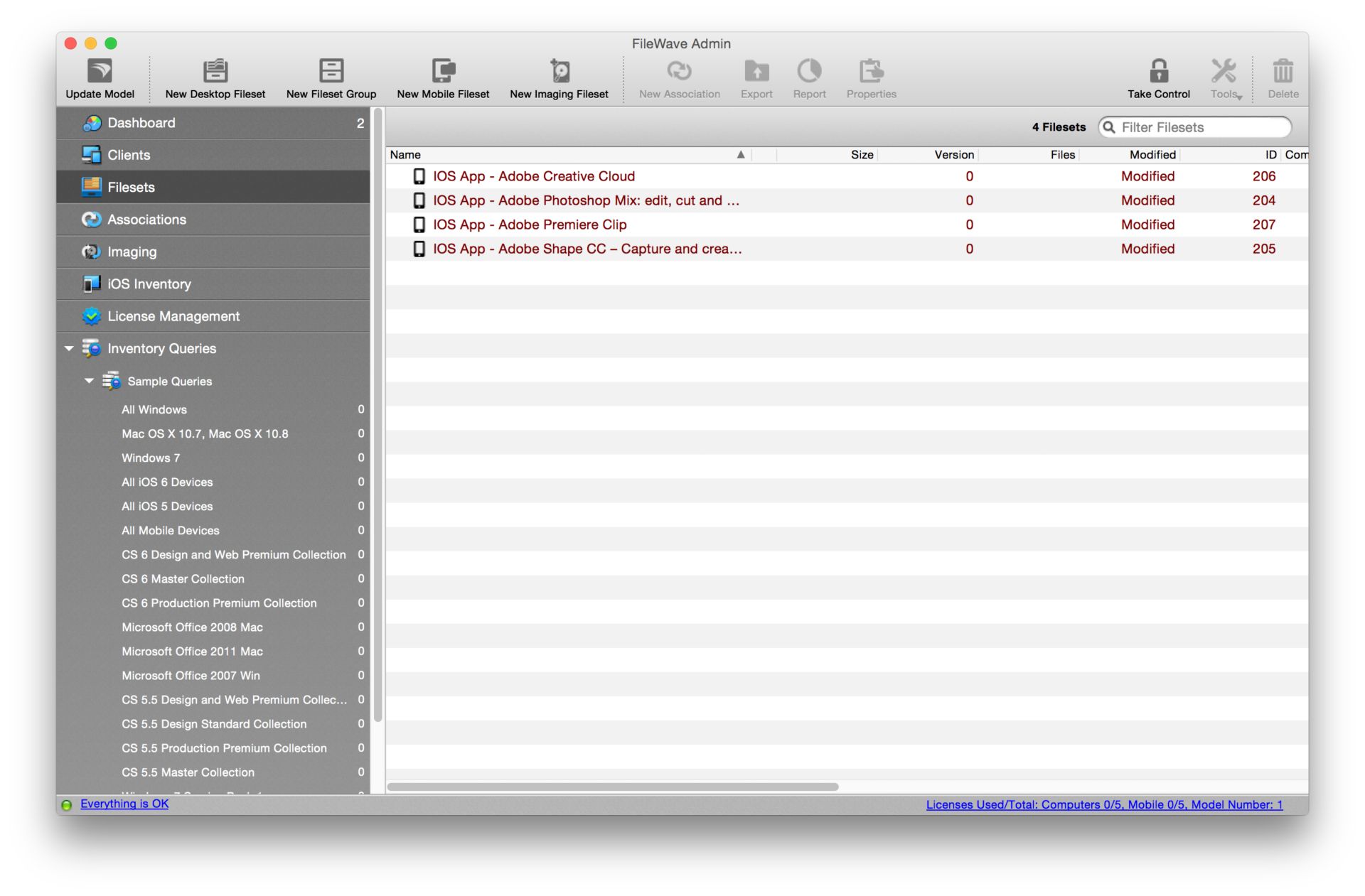Screen dimensions: 1365x896
Task: Collapse the Sample Queries group
Action: point(89,381)
